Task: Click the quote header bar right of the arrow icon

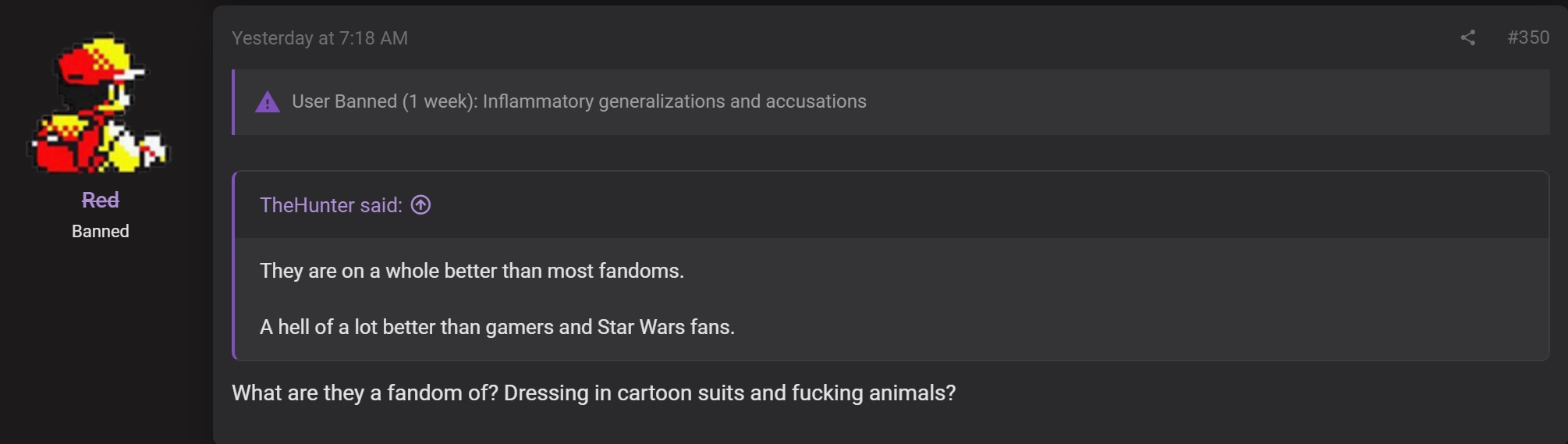Action: click(x=989, y=205)
